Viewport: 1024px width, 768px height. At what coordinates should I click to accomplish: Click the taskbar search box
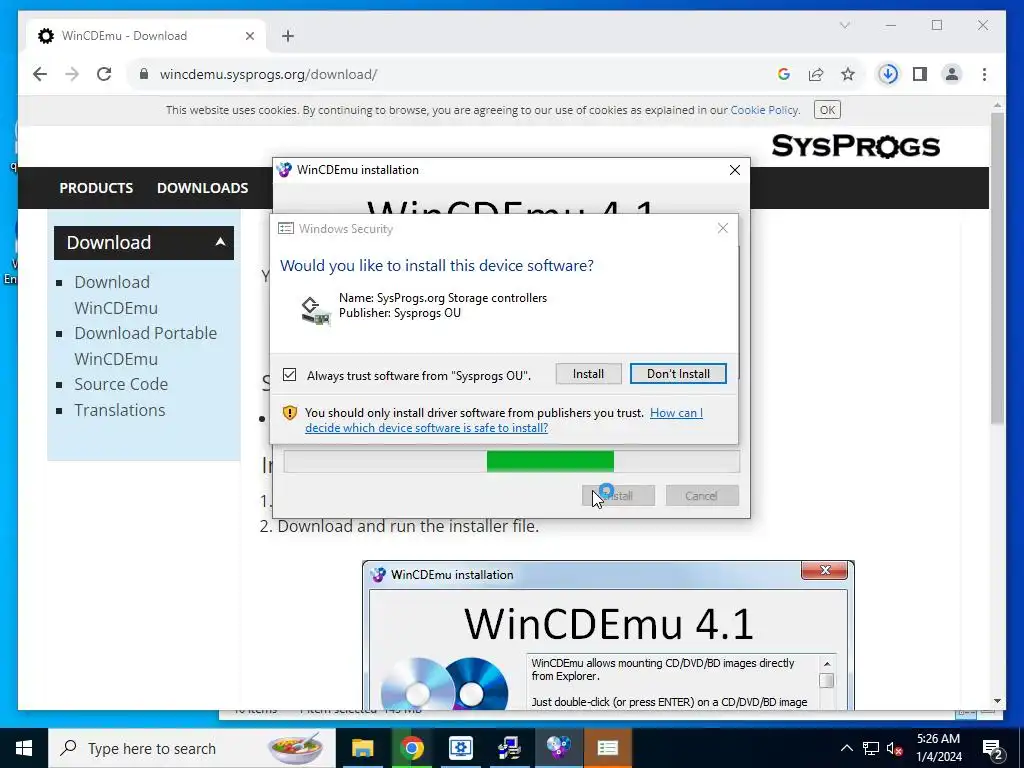(192, 748)
